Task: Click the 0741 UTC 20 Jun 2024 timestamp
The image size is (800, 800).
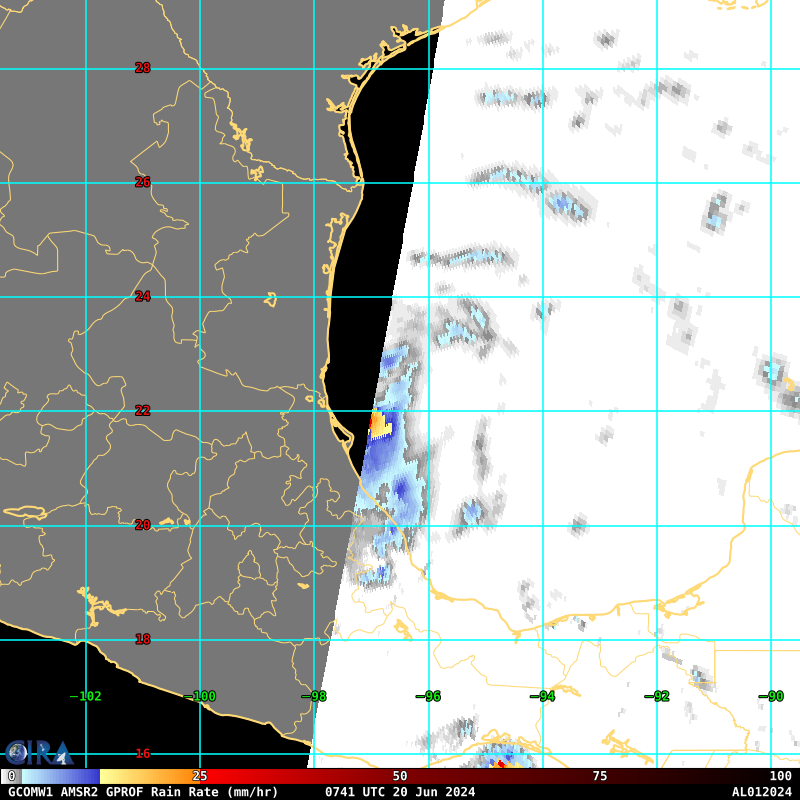Action: 400,792
